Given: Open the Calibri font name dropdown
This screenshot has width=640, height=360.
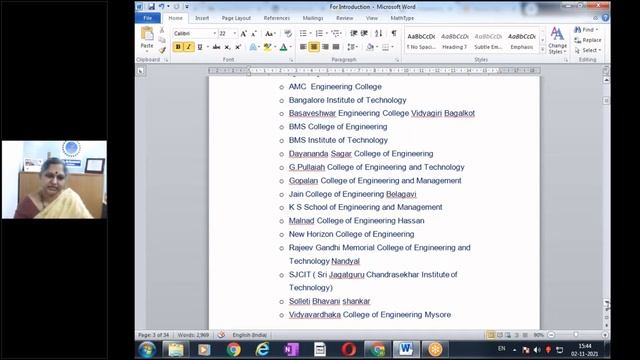Looking at the screenshot, I should (215, 33).
